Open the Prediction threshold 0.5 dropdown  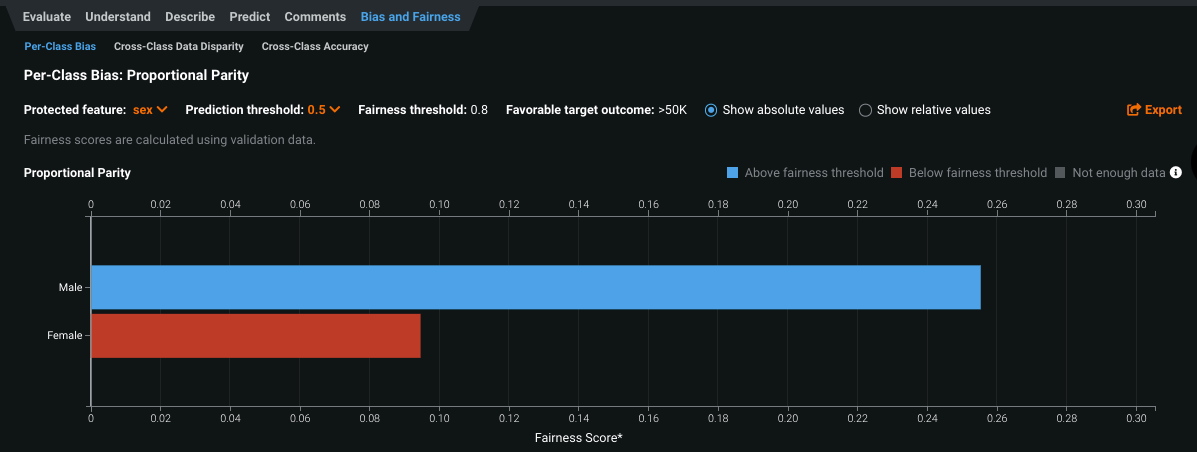pos(324,110)
